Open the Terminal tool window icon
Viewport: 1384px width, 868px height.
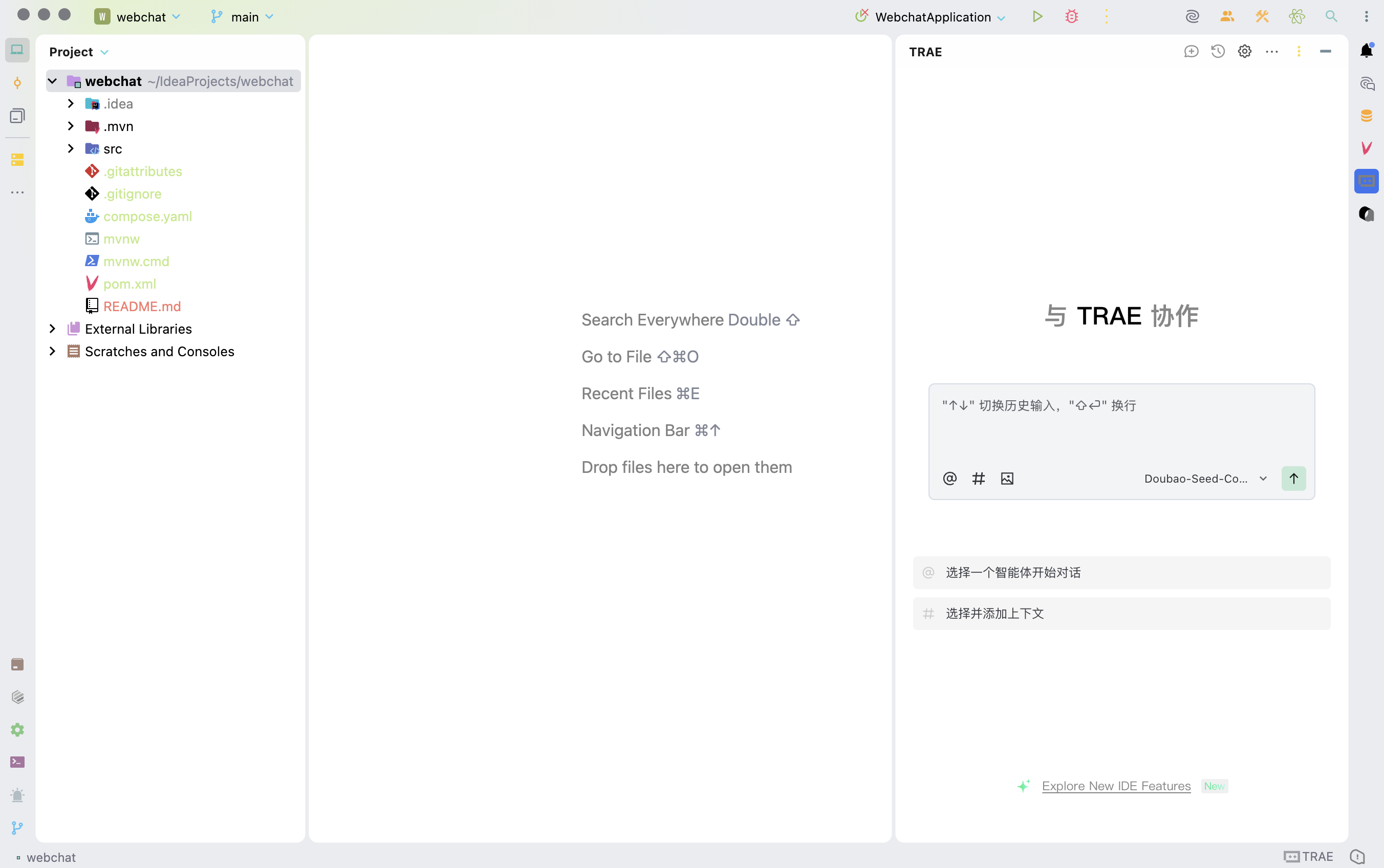point(17,762)
